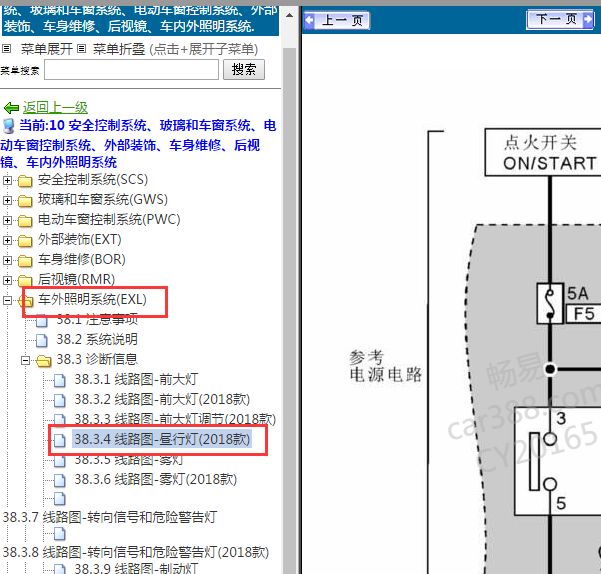Open 38.3.7 线路图-转向信号和危险警告灯
601x574 pixels.
tap(110, 517)
